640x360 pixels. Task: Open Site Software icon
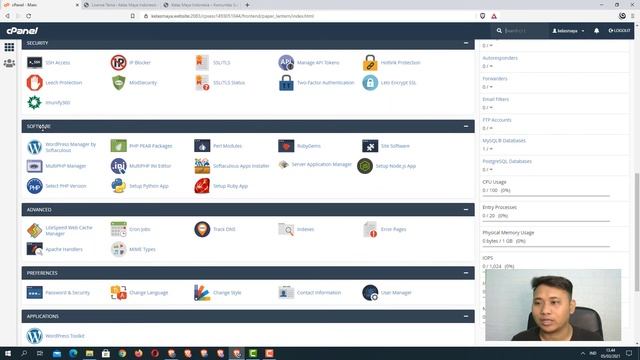click(x=370, y=146)
